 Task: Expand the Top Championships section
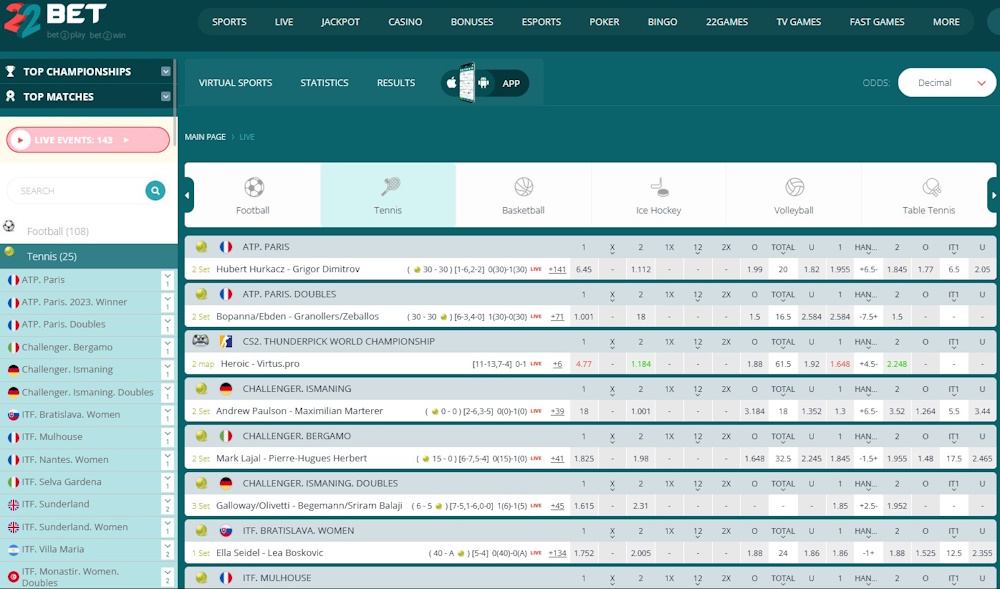(x=166, y=71)
